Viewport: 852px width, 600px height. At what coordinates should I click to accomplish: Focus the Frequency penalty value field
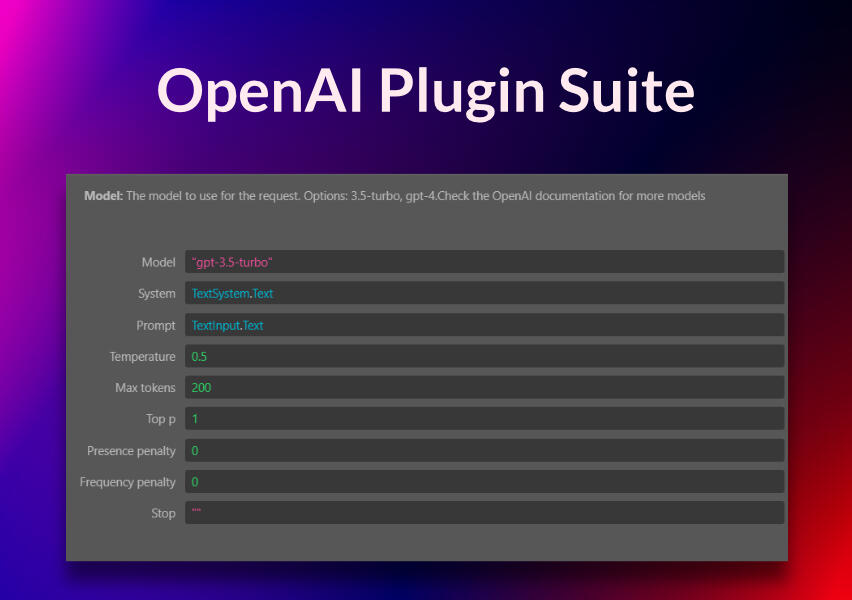pyautogui.click(x=484, y=482)
